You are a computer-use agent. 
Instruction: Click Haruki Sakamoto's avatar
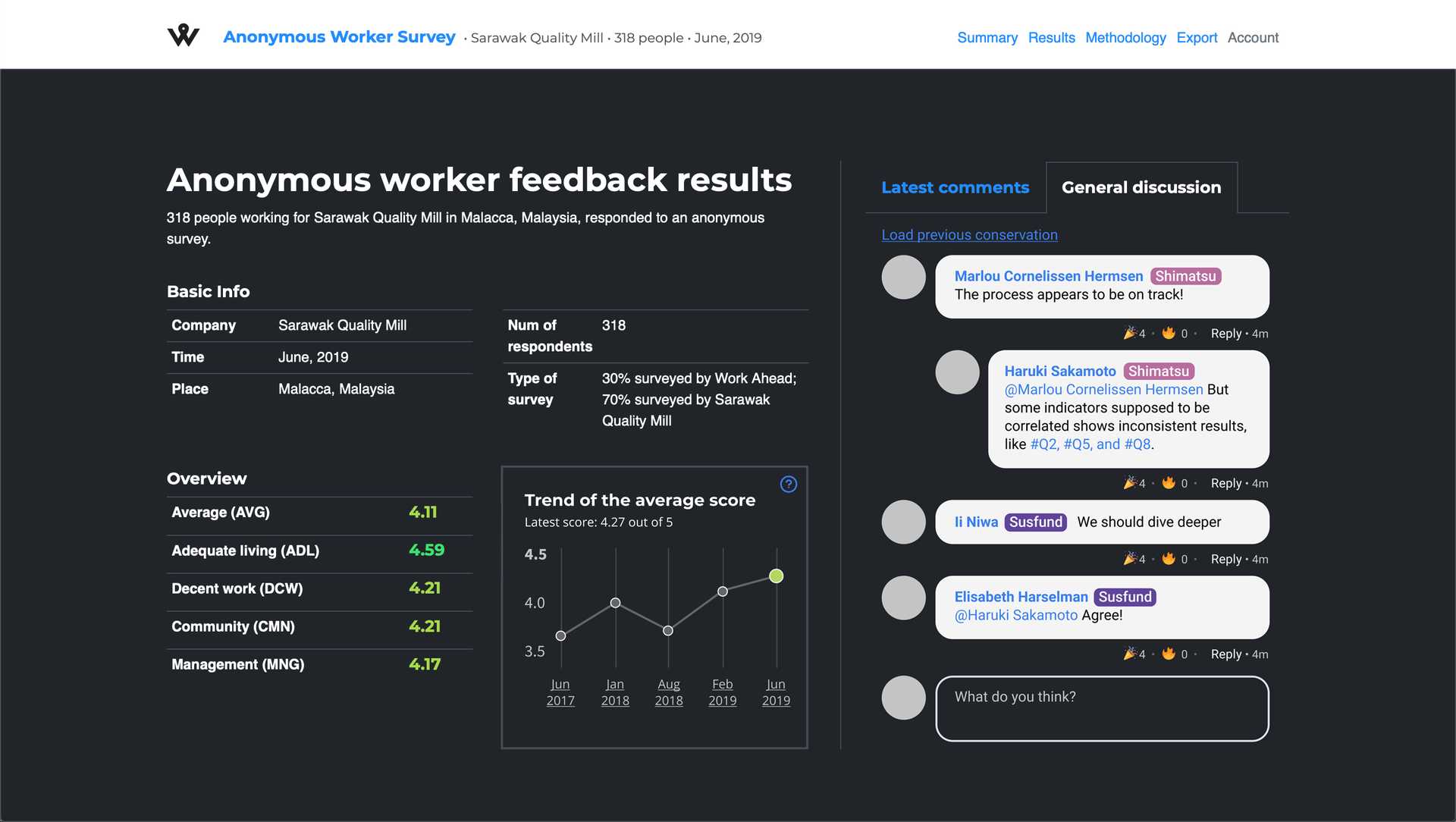(x=957, y=372)
